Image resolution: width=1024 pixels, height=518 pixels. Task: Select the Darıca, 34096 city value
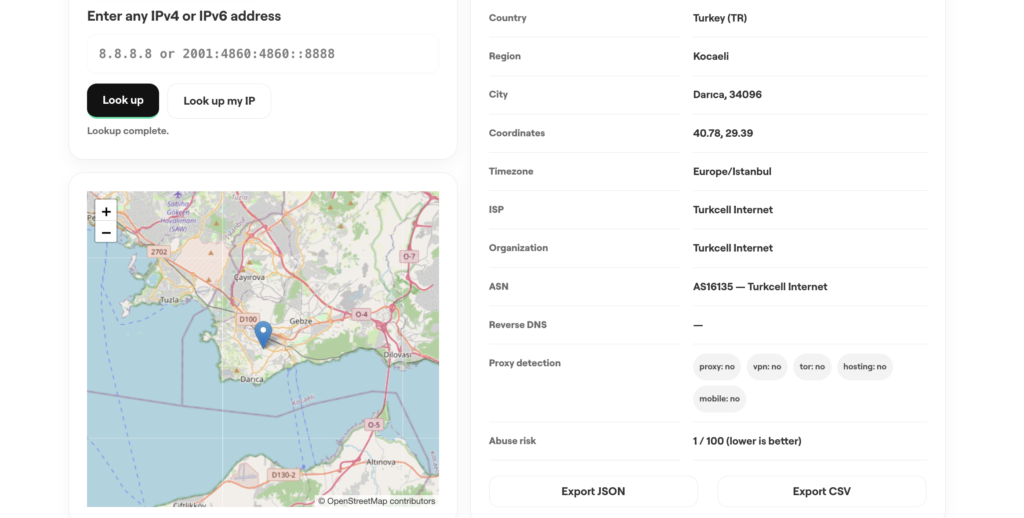(x=727, y=94)
